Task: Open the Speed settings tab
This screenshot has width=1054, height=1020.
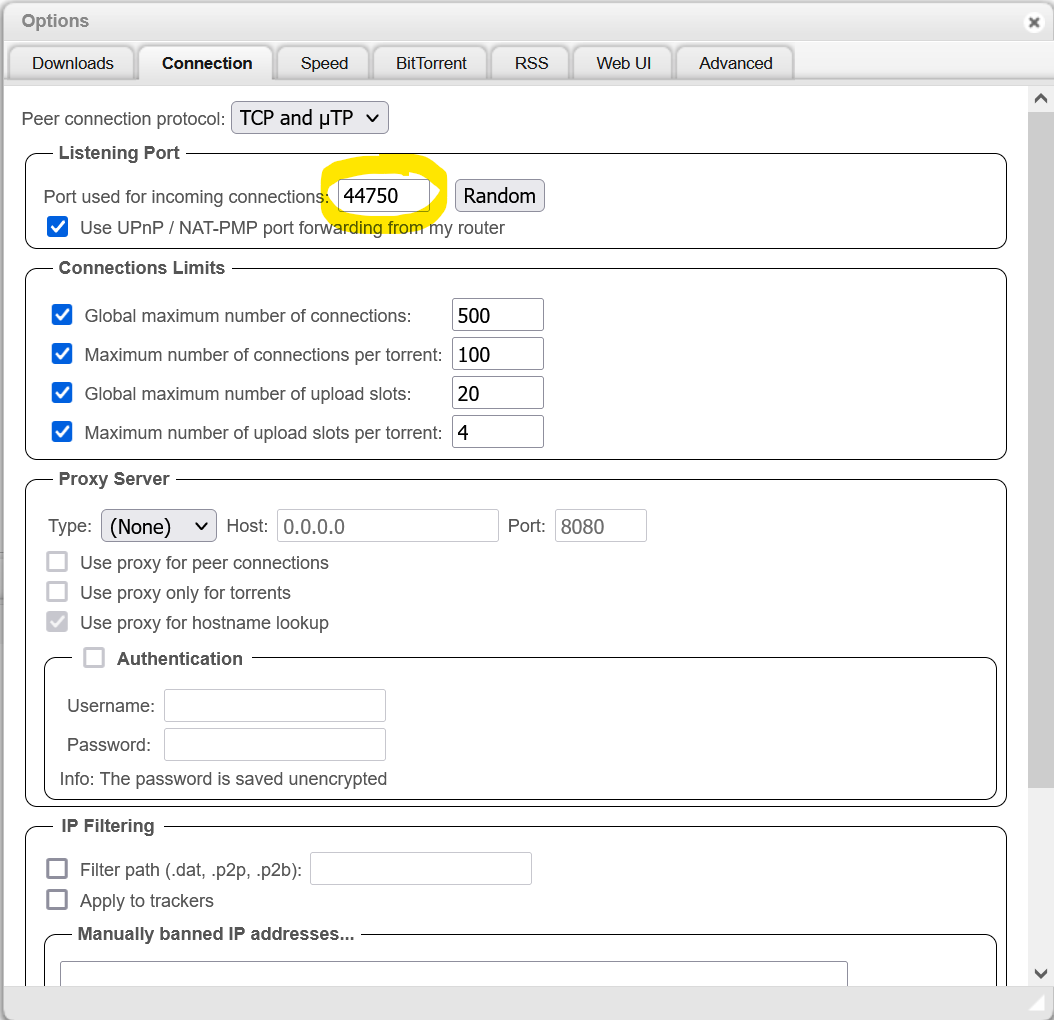Action: pos(323,62)
